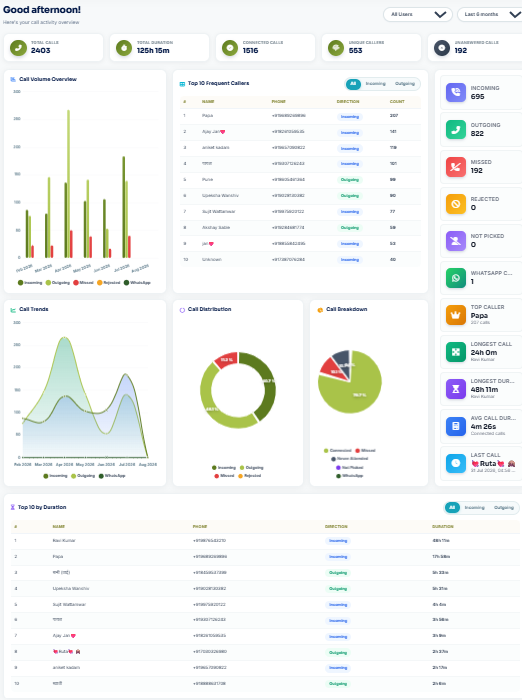Select Outgoing filter in Top 10 by Duration
The height and width of the screenshot is (700, 522).
coord(504,508)
